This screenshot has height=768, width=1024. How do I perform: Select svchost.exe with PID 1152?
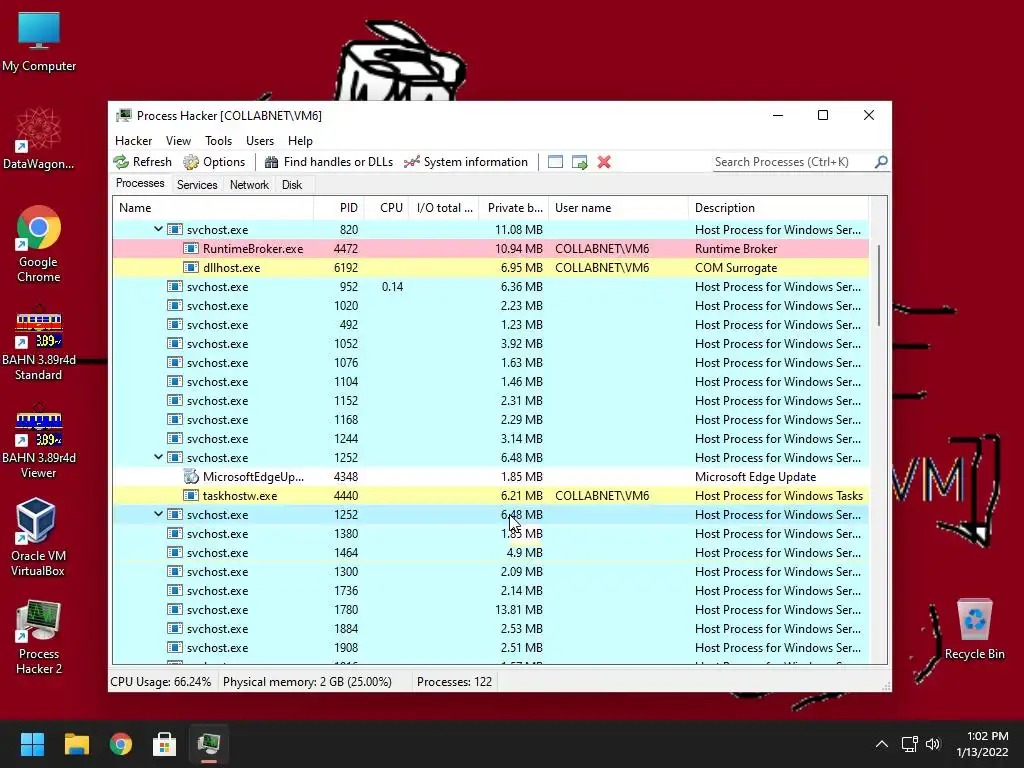[x=491, y=400]
